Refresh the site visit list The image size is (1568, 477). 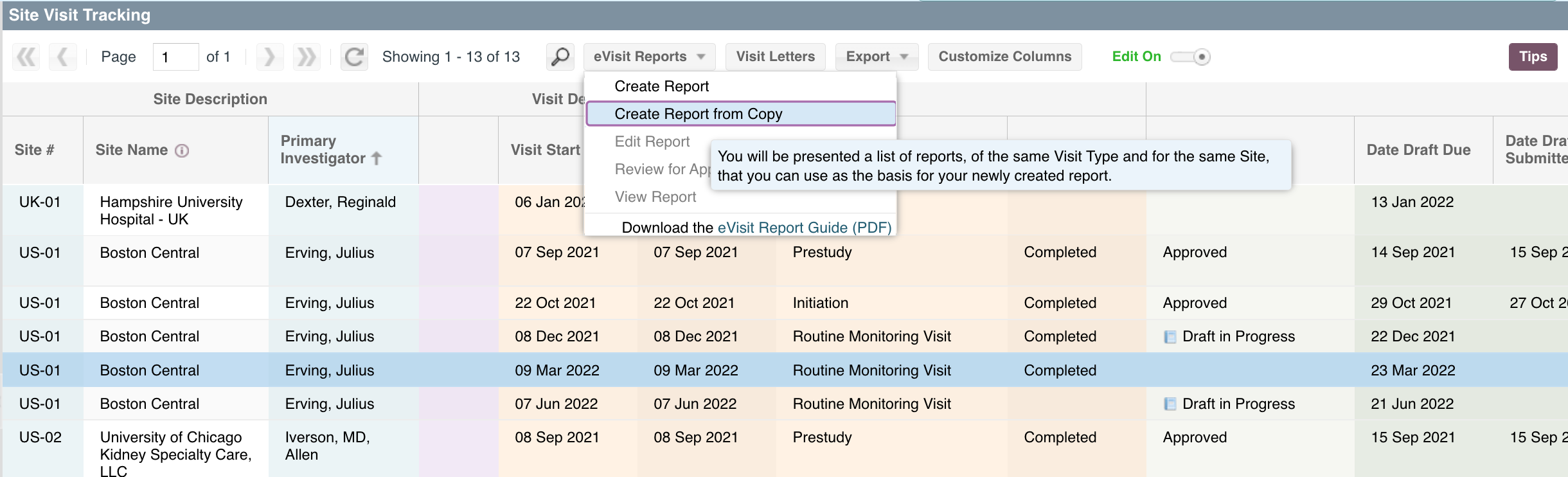coord(354,57)
